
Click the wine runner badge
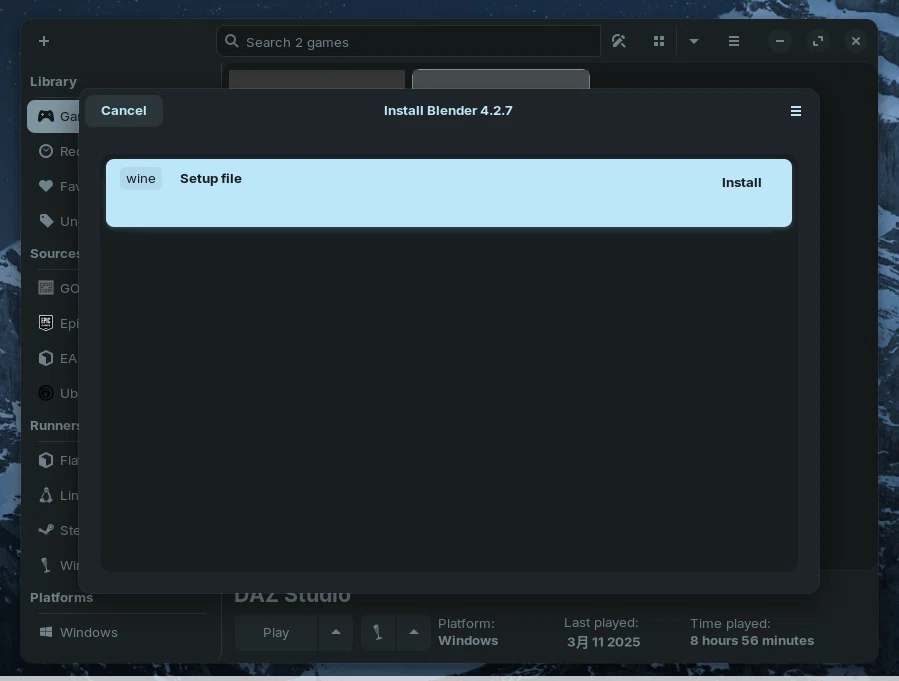[140, 178]
